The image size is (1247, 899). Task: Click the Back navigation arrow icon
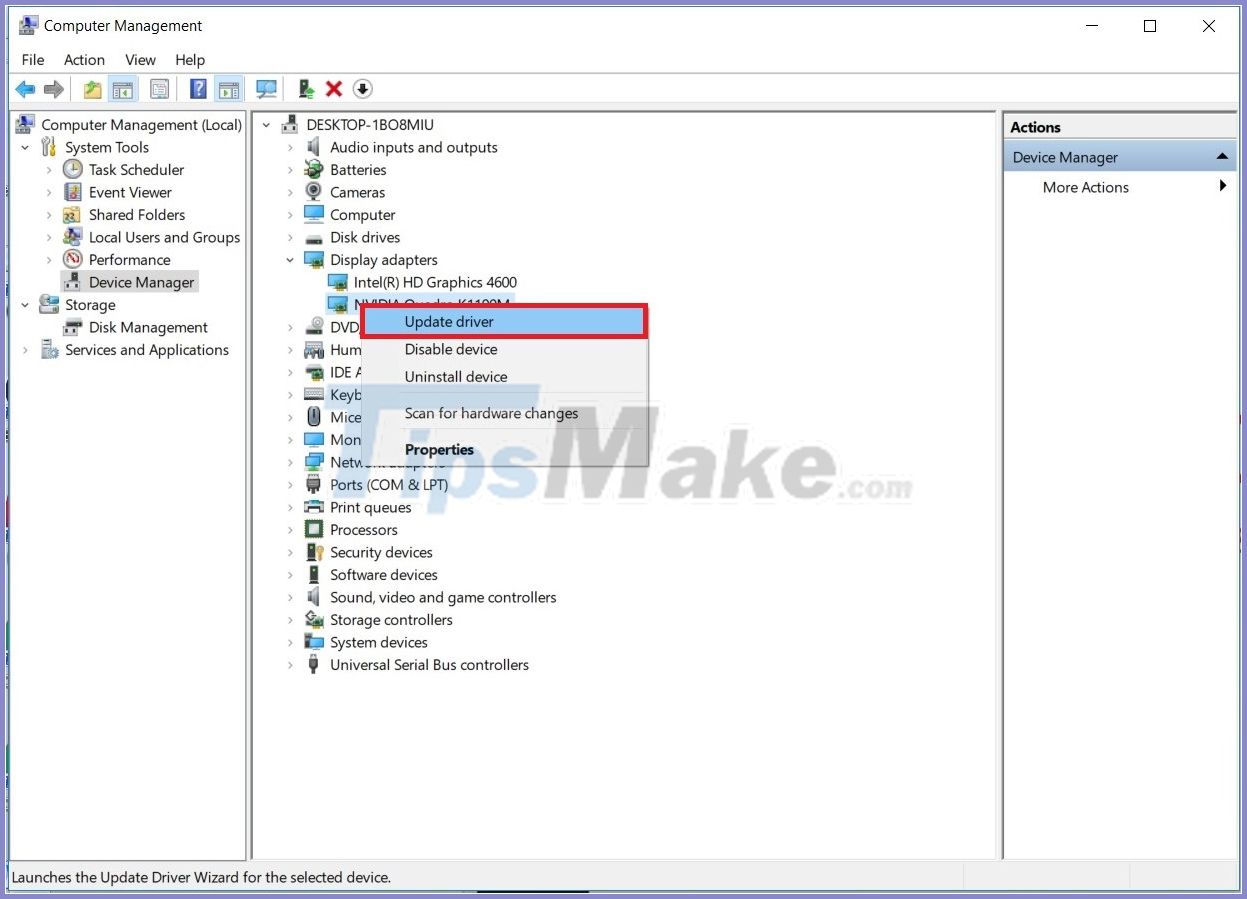25,88
